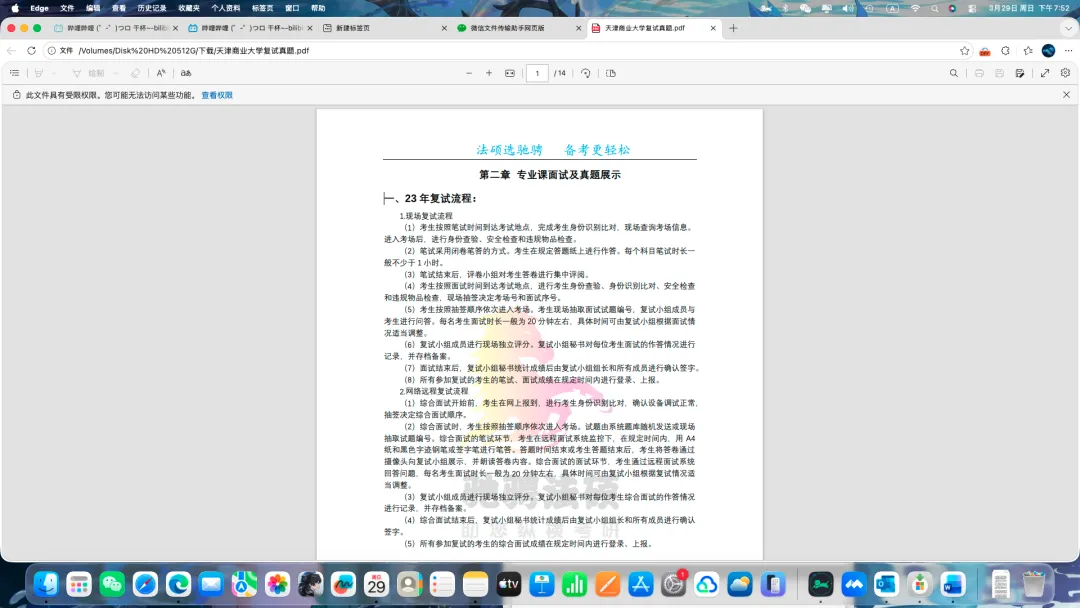Toggle fit-to-width page display
This screenshot has height=608, width=1080.
coord(511,72)
